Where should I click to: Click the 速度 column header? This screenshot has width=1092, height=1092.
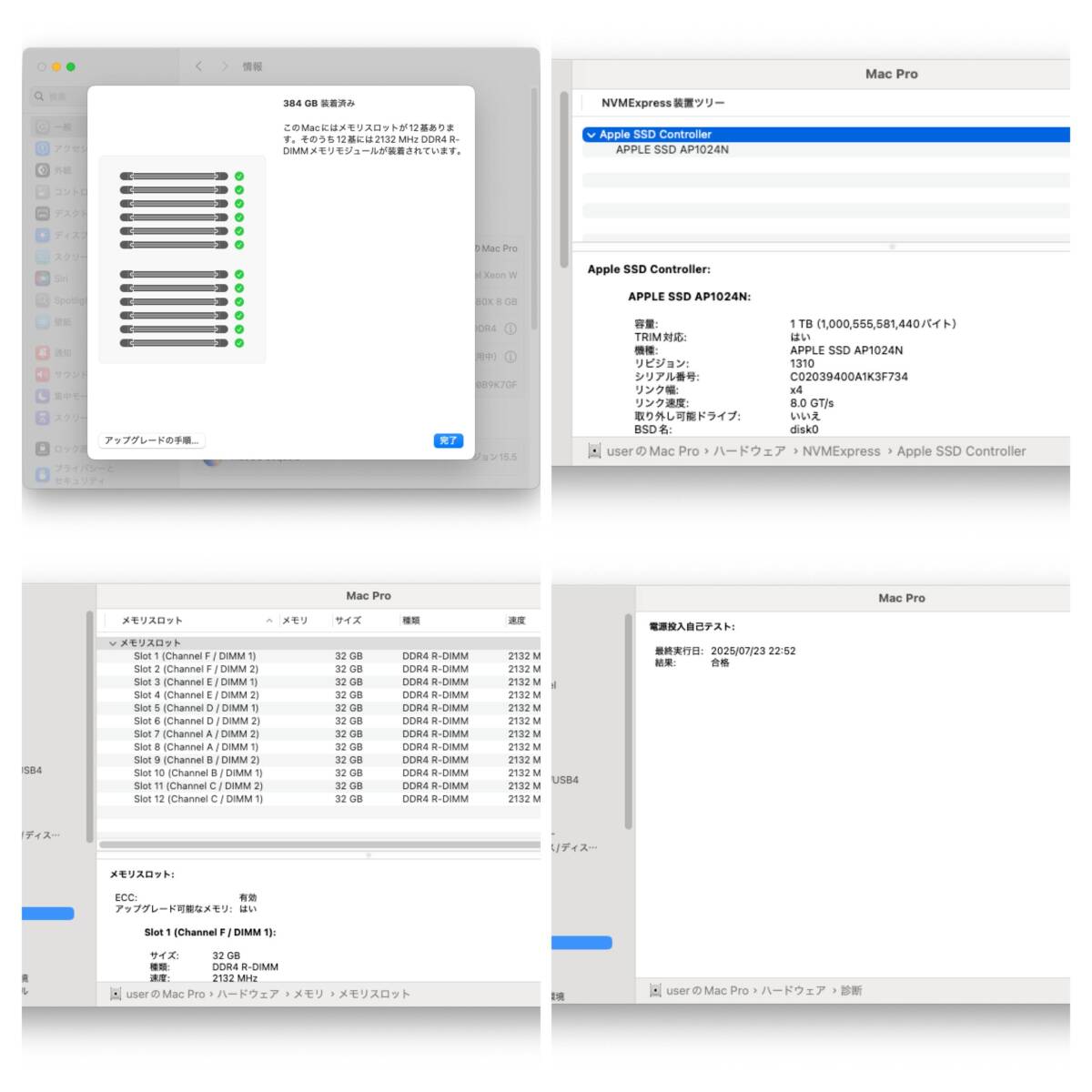(517, 621)
